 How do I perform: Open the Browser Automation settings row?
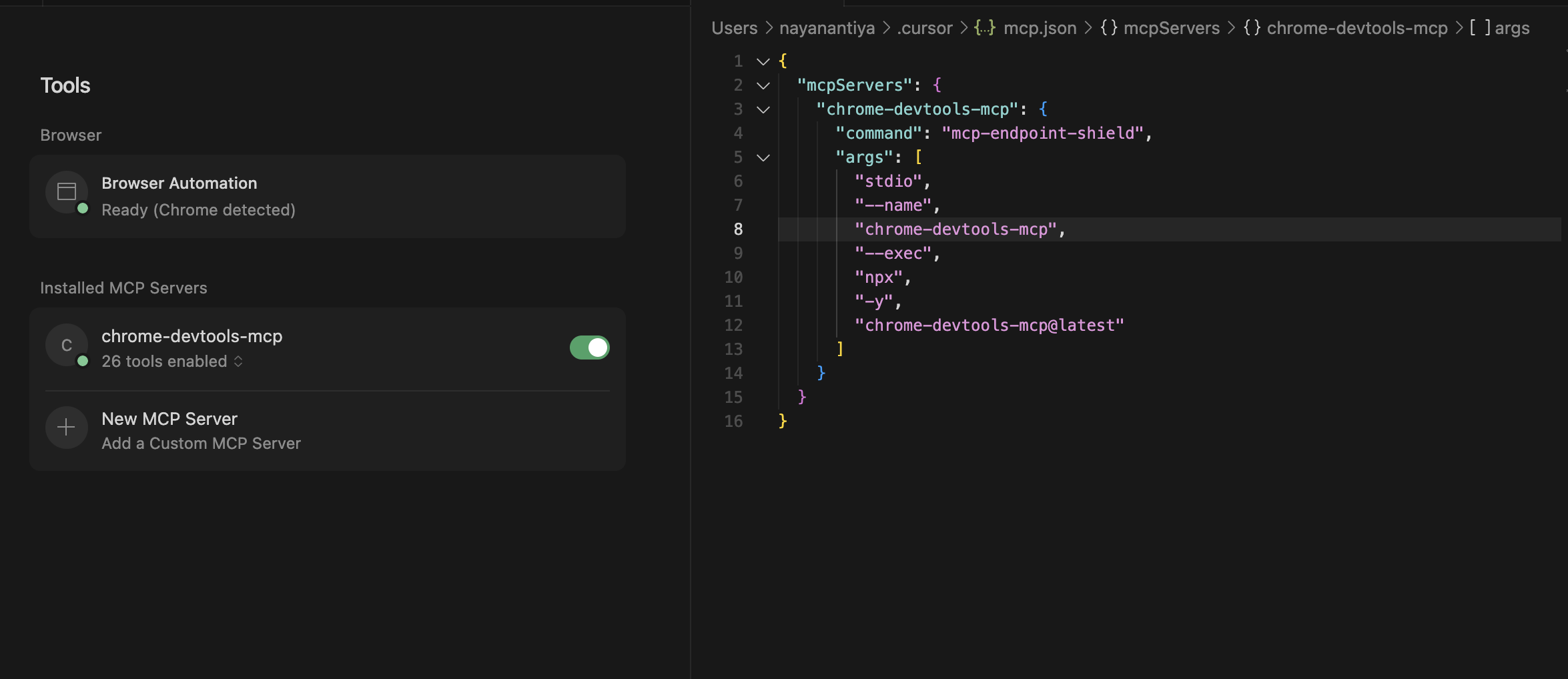(327, 196)
